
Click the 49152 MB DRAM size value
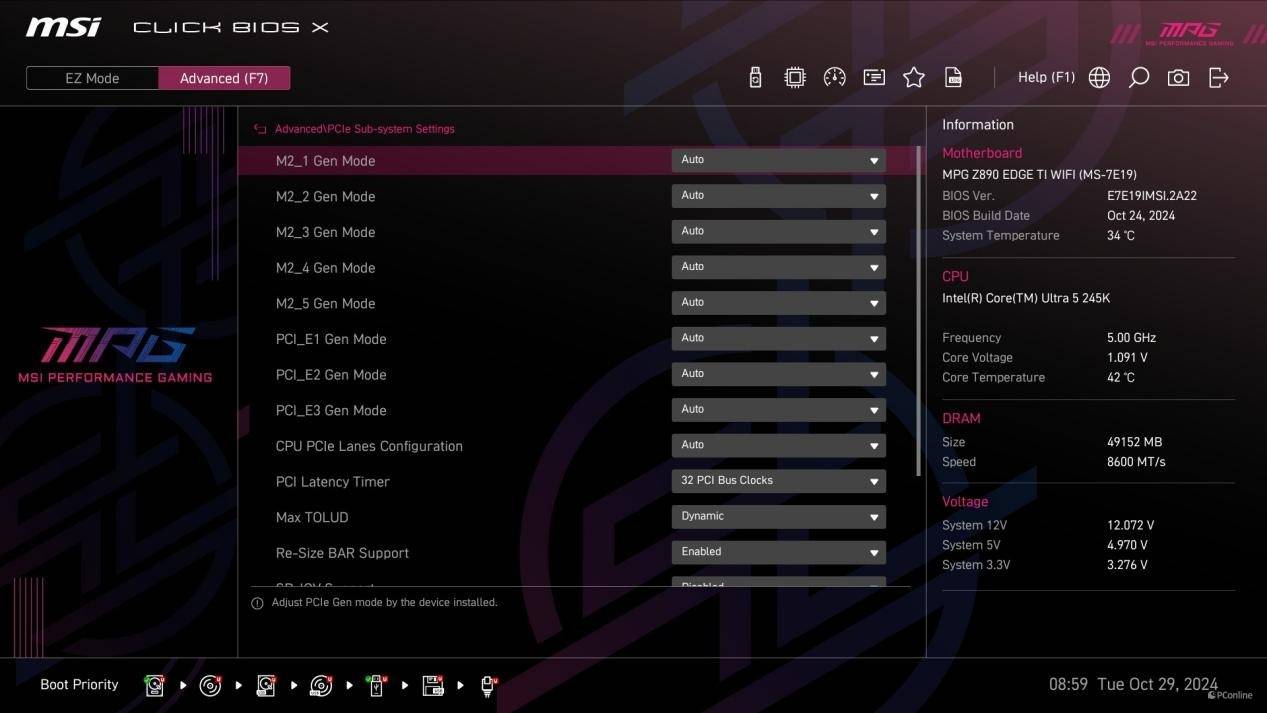point(1134,442)
